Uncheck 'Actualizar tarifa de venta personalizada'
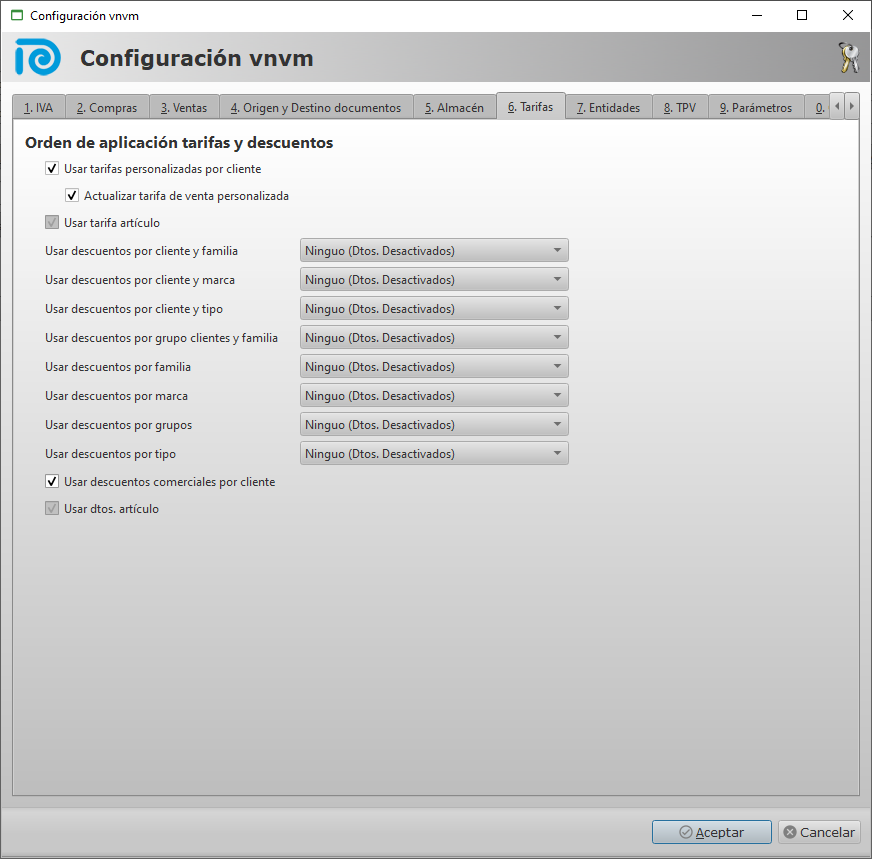This screenshot has height=859, width=872. pyautogui.click(x=72, y=196)
